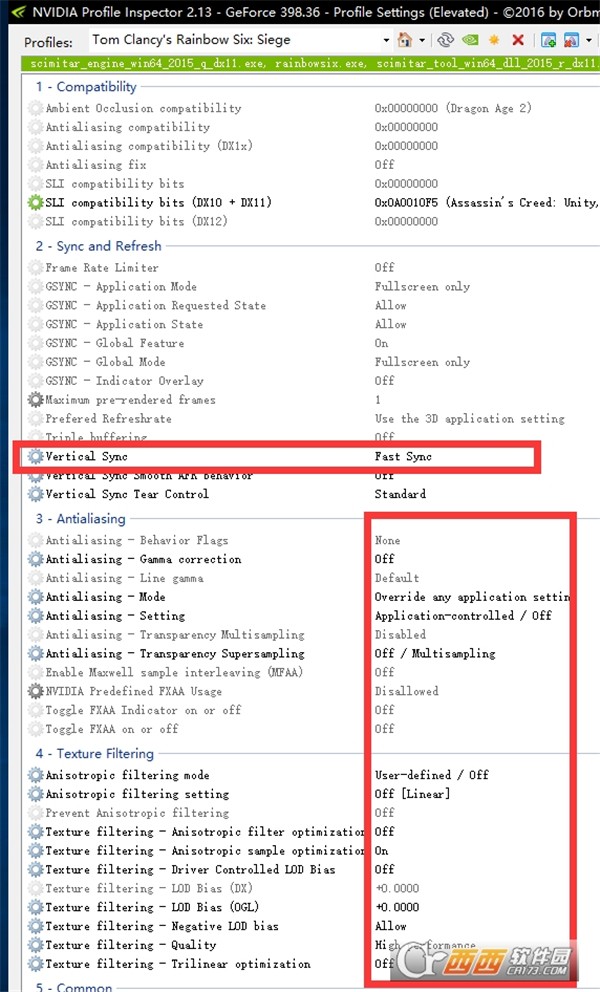Click the gear icon beside SLI compatibility bits (DX10 + DX11)
Image resolution: width=600 pixels, height=992 pixels.
coord(35,202)
